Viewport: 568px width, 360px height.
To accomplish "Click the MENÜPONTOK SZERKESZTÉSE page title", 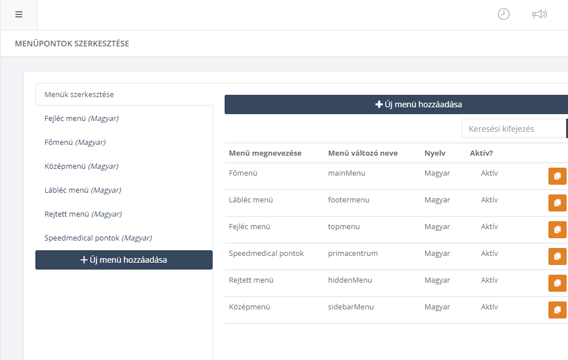I will 72,43.
